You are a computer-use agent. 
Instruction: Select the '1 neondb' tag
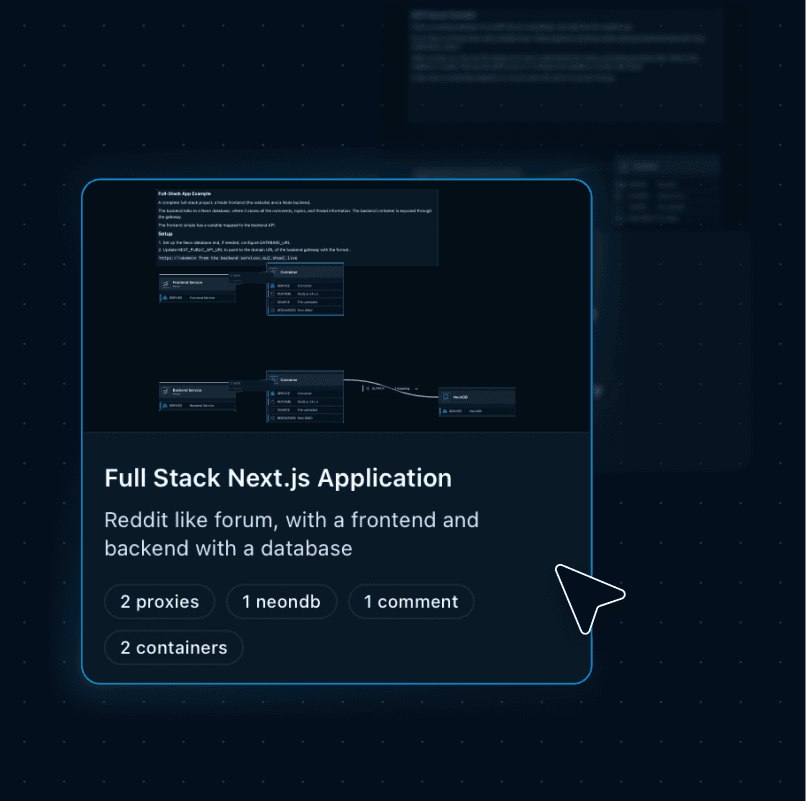click(x=281, y=602)
